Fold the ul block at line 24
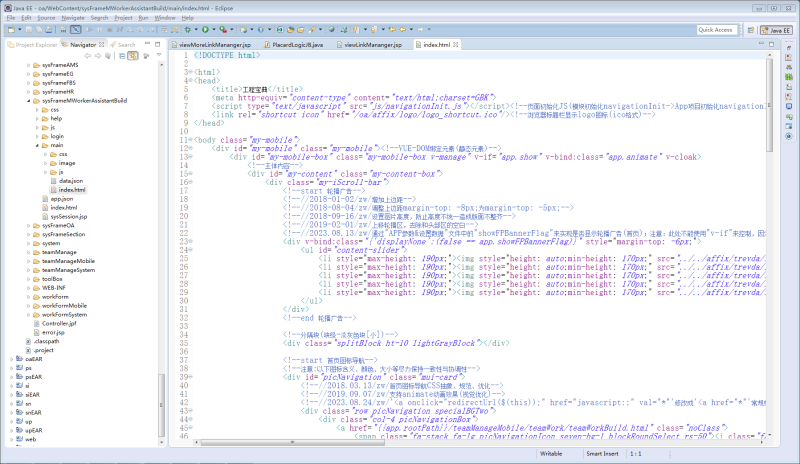Screen dimensions: 800x464 pos(191,250)
